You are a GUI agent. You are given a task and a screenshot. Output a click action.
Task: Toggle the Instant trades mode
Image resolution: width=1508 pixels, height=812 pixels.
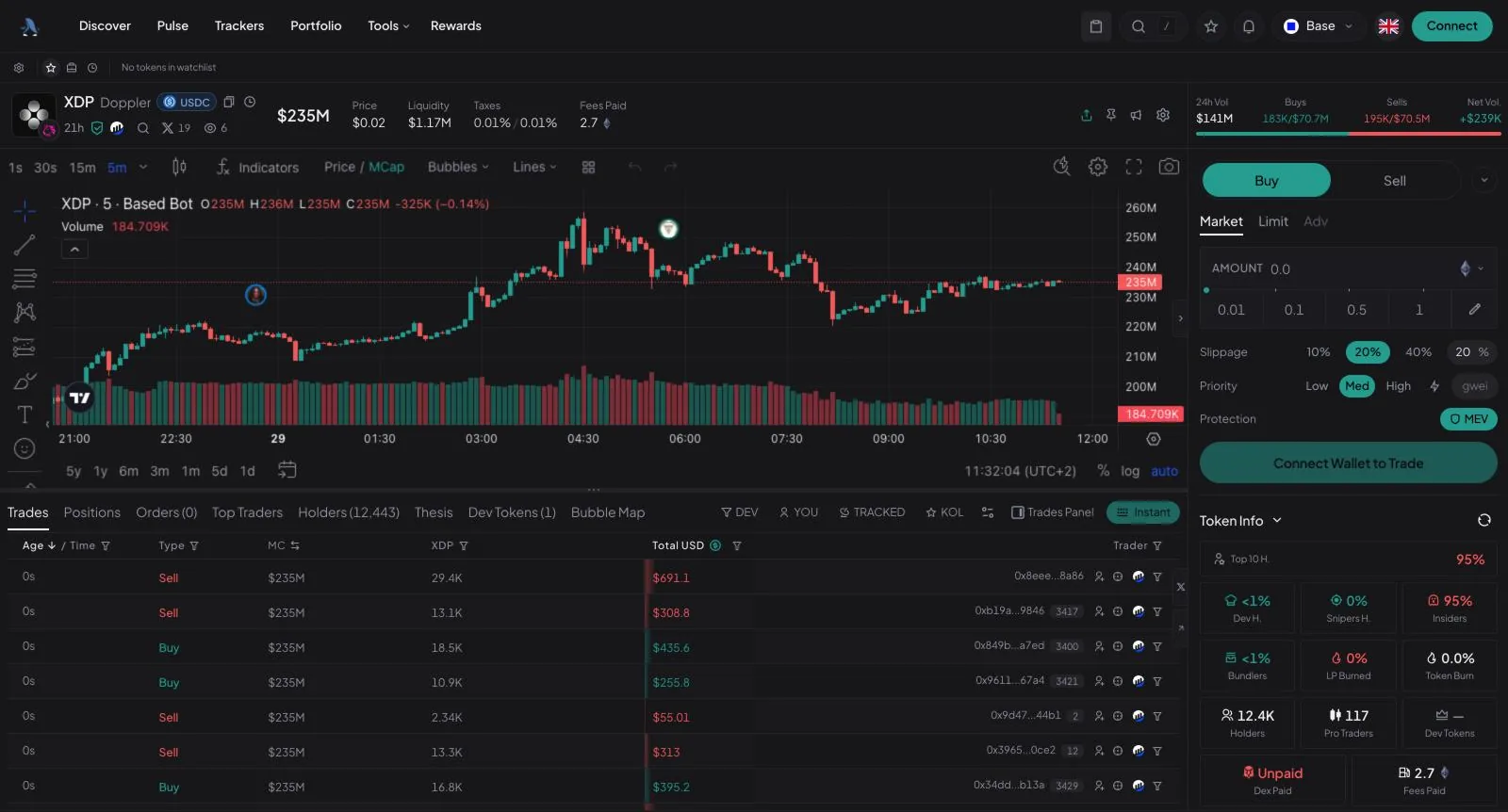[x=1143, y=512]
